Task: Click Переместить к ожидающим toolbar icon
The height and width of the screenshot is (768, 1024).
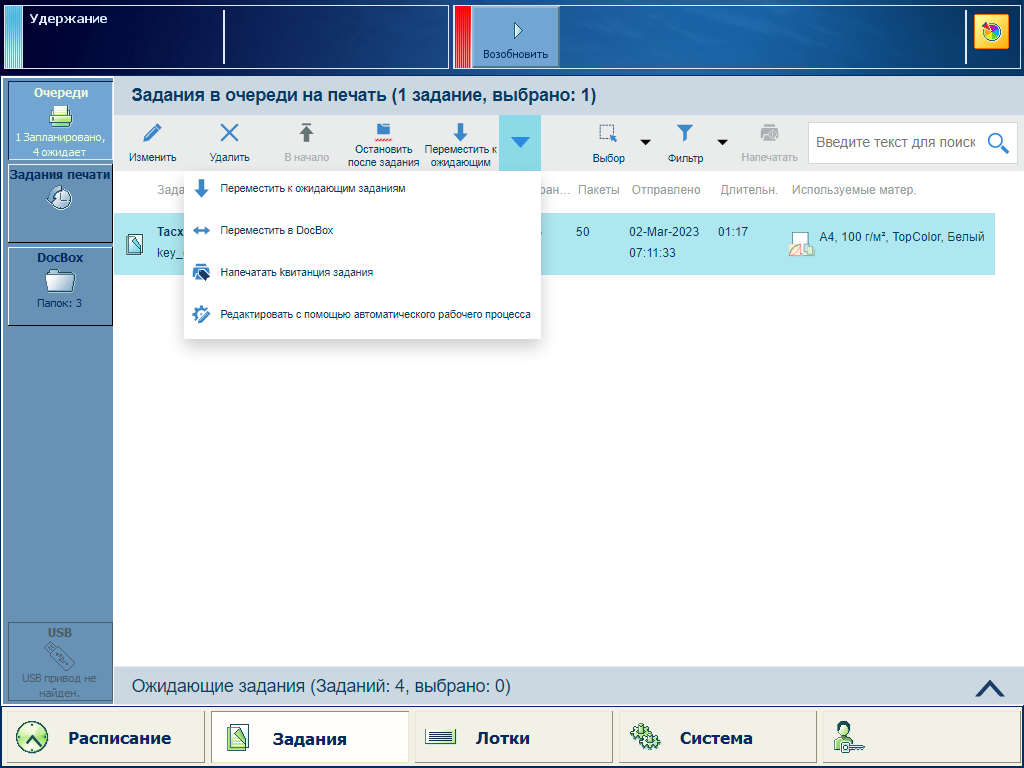Action: tap(460, 132)
